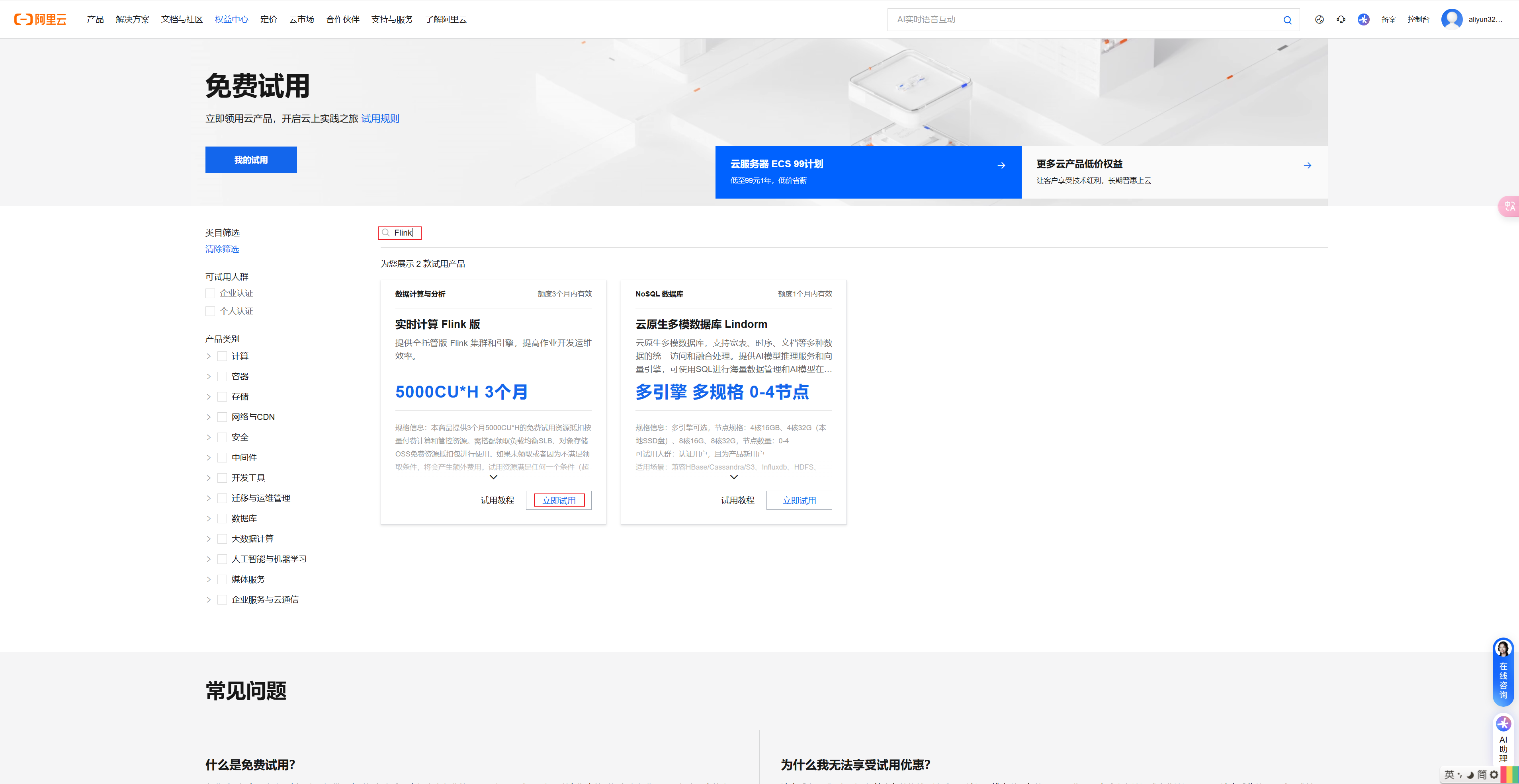Click the 云原生多模数据库 Lindorm card title
This screenshot has height=784, width=1519.
pos(701,324)
